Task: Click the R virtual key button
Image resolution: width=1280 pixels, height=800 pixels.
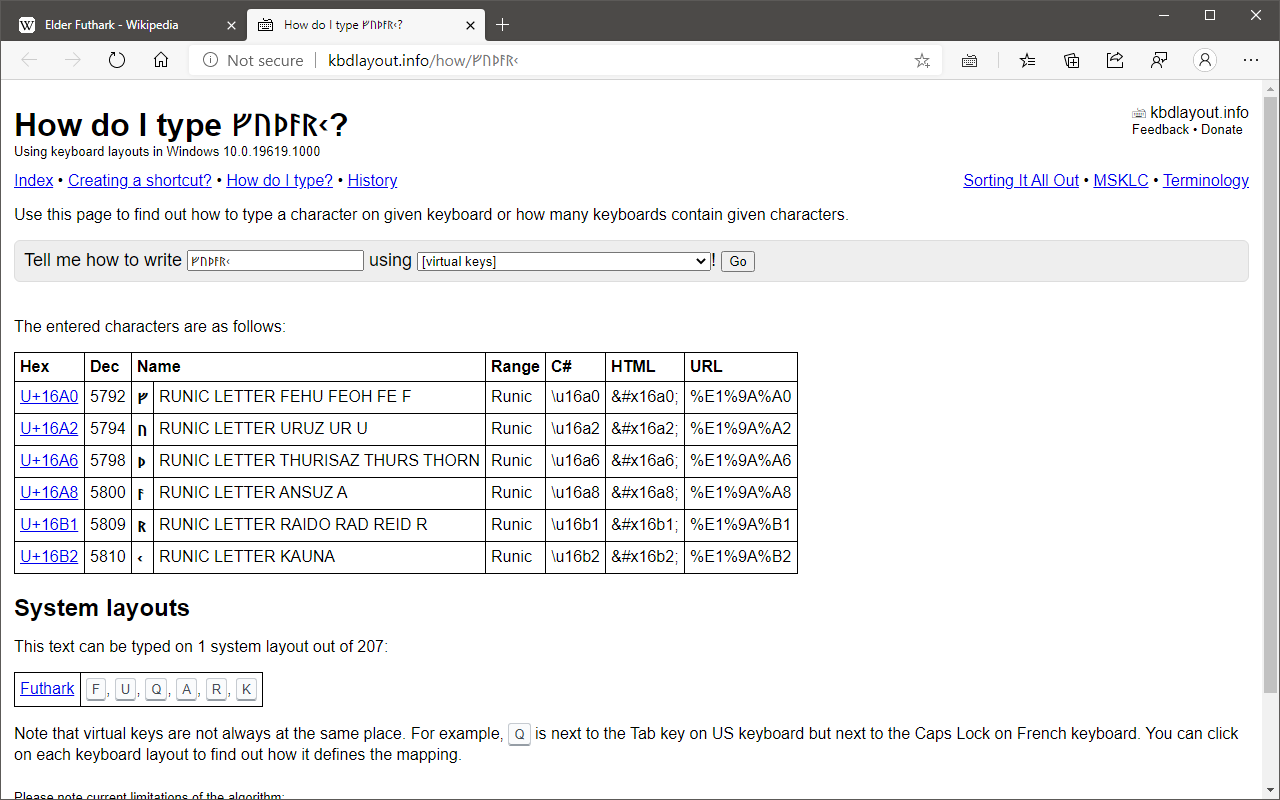Action: 217,689
